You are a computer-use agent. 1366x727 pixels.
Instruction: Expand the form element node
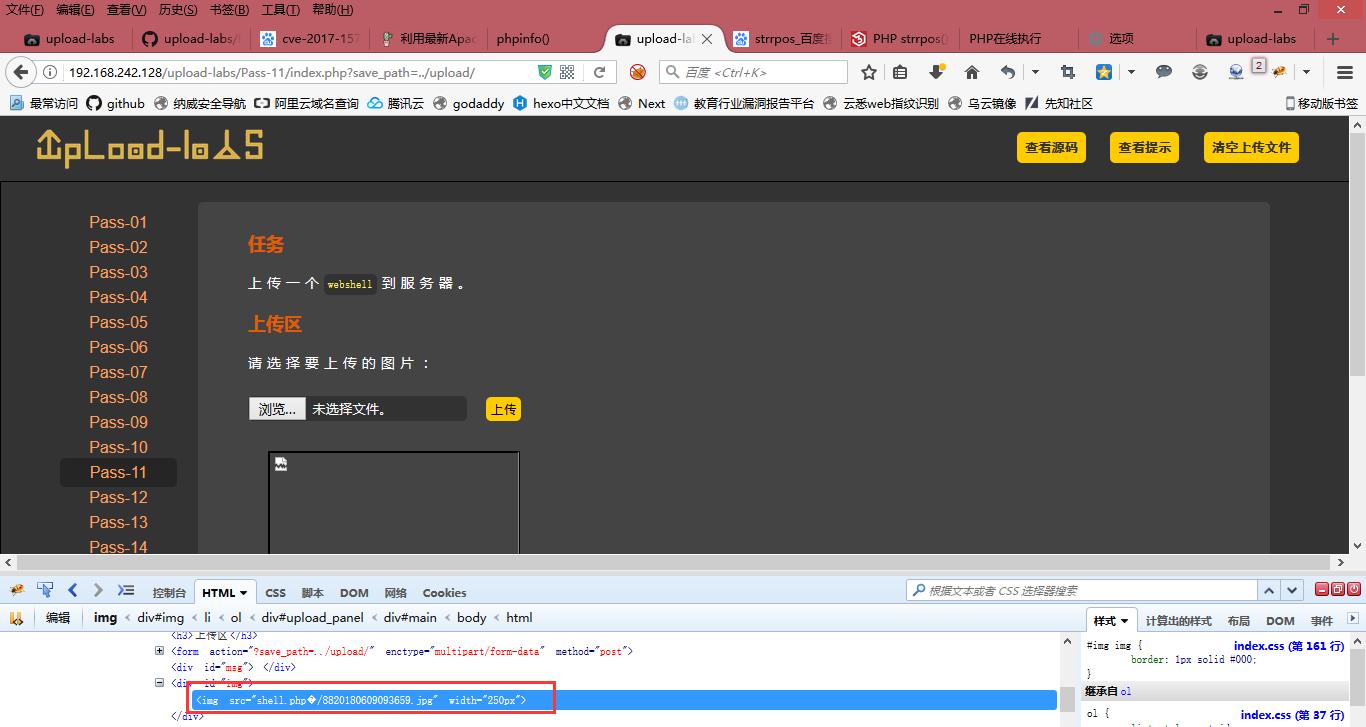(159, 651)
